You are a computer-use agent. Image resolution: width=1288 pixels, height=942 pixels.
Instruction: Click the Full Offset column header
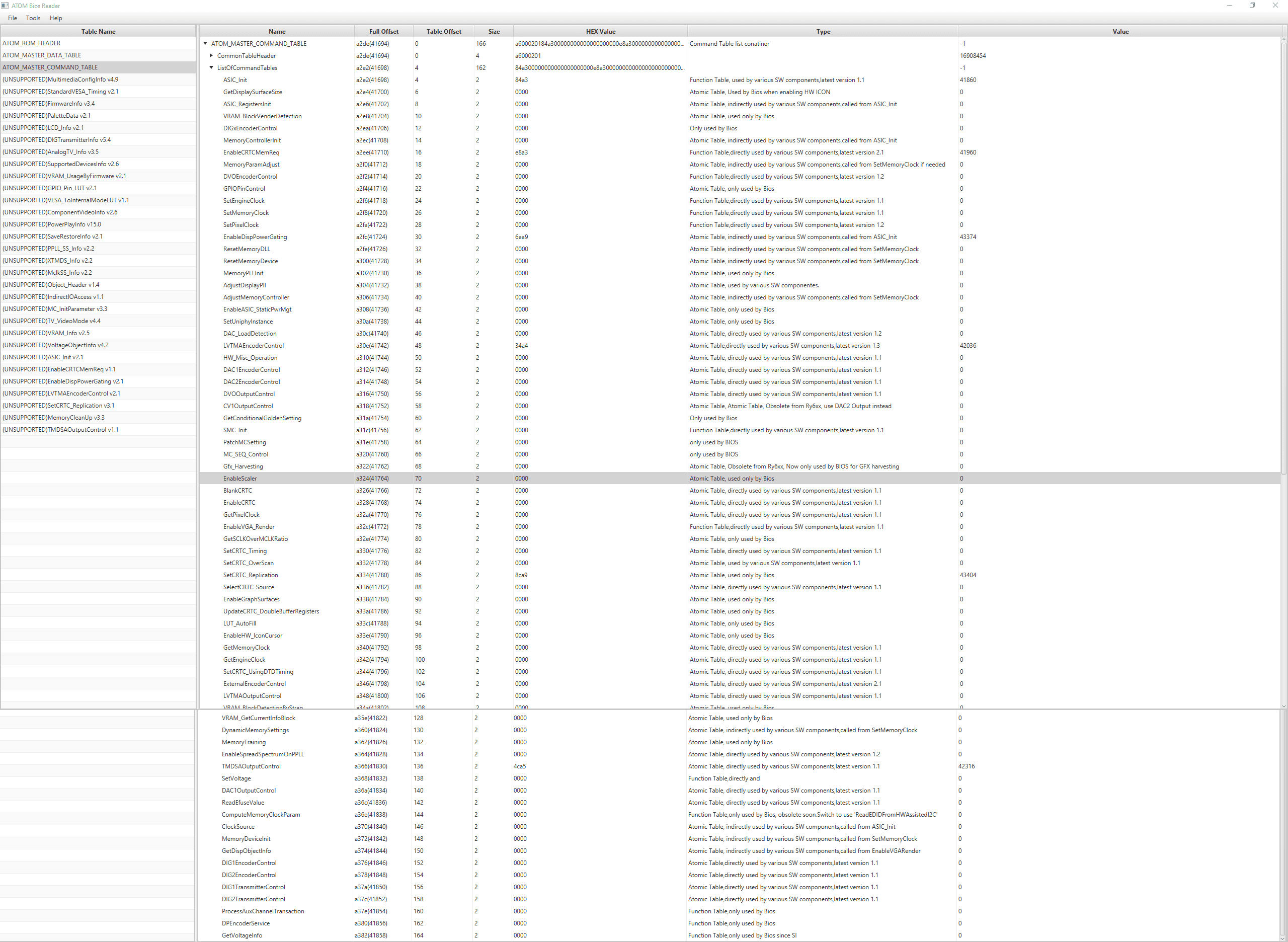tap(383, 31)
